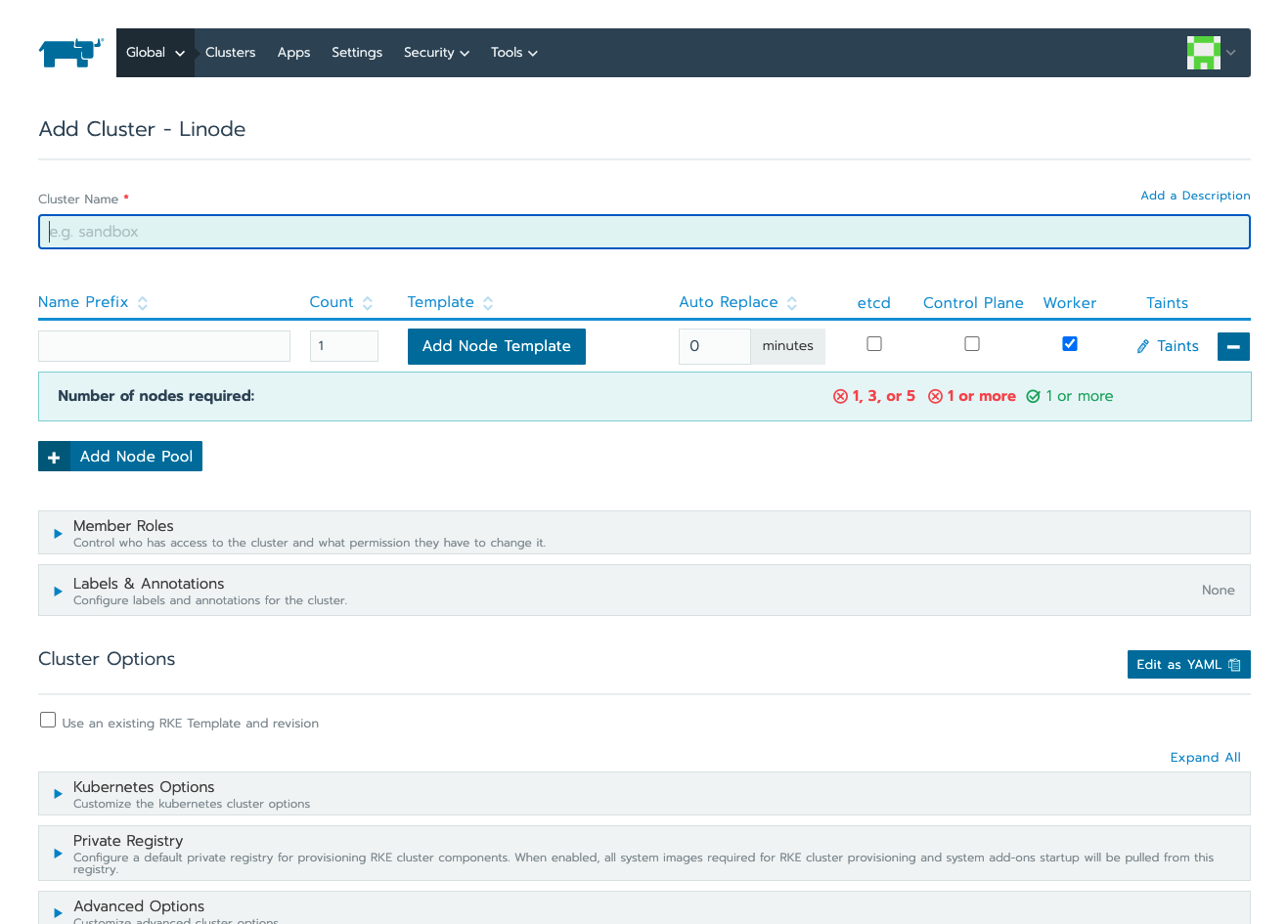Click the Add Node Template button
Image resolution: width=1288 pixels, height=924 pixels.
(x=496, y=346)
